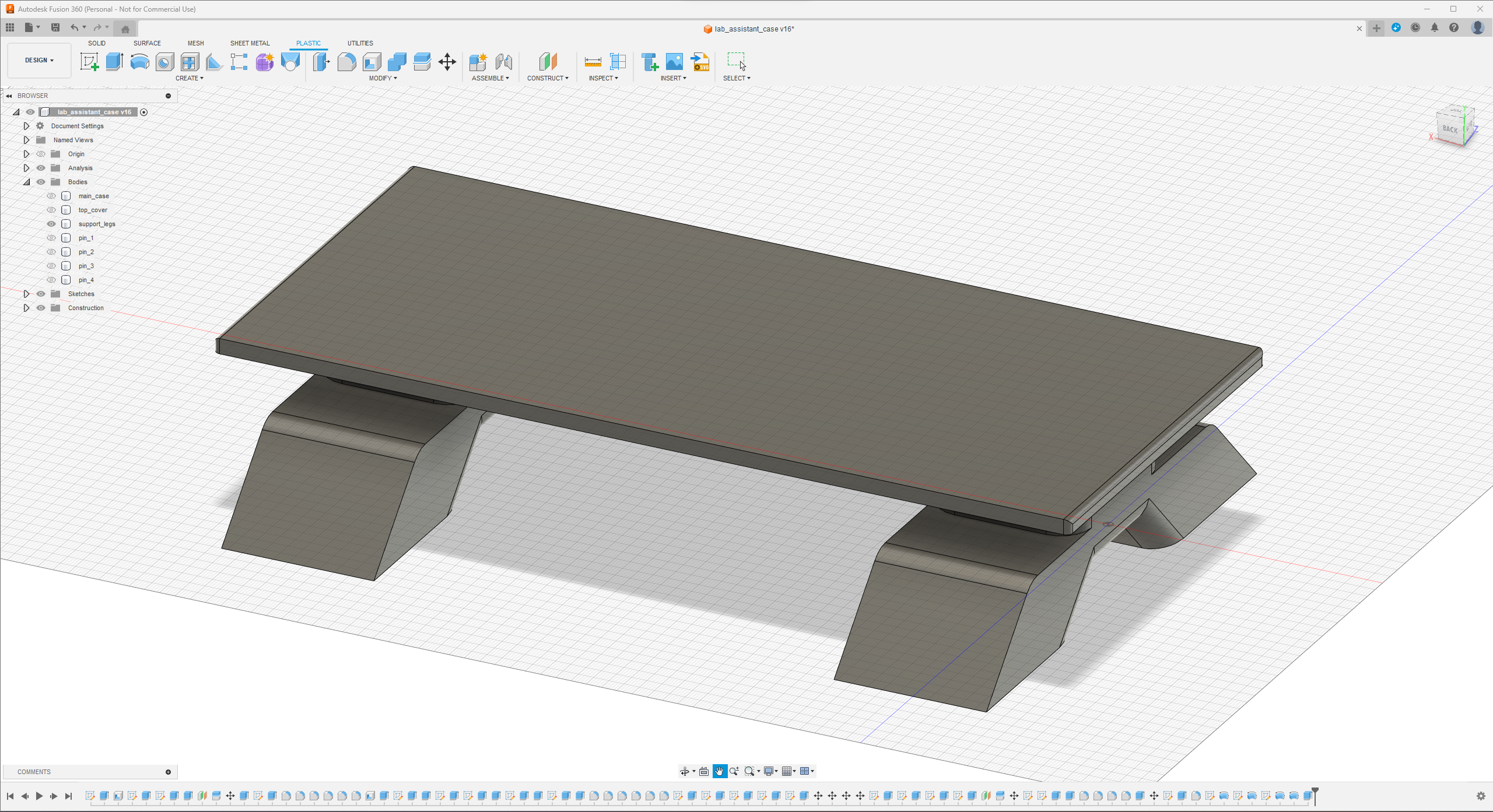This screenshot has width=1493, height=812.
Task: Hide the main_case body
Action: click(51, 195)
